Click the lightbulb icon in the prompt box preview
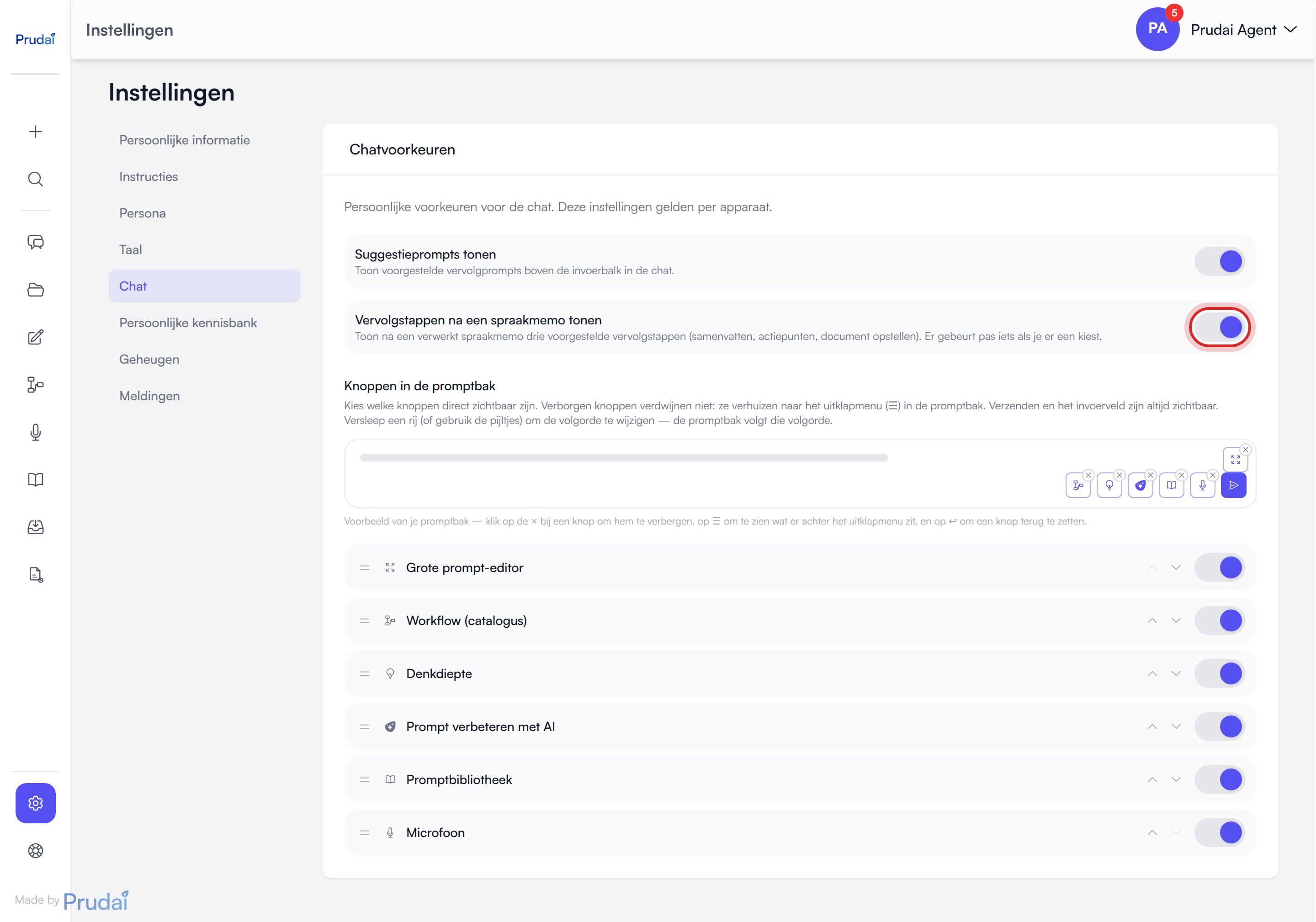Image resolution: width=1316 pixels, height=922 pixels. tap(1109, 485)
